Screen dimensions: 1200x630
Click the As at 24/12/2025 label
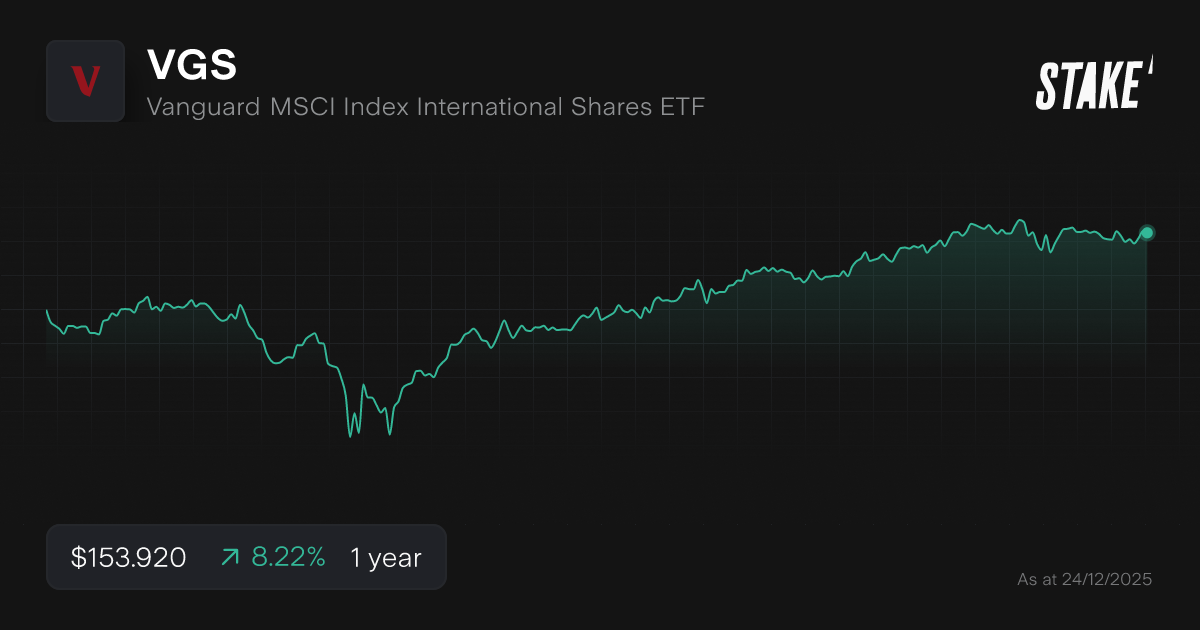[x=1085, y=579]
